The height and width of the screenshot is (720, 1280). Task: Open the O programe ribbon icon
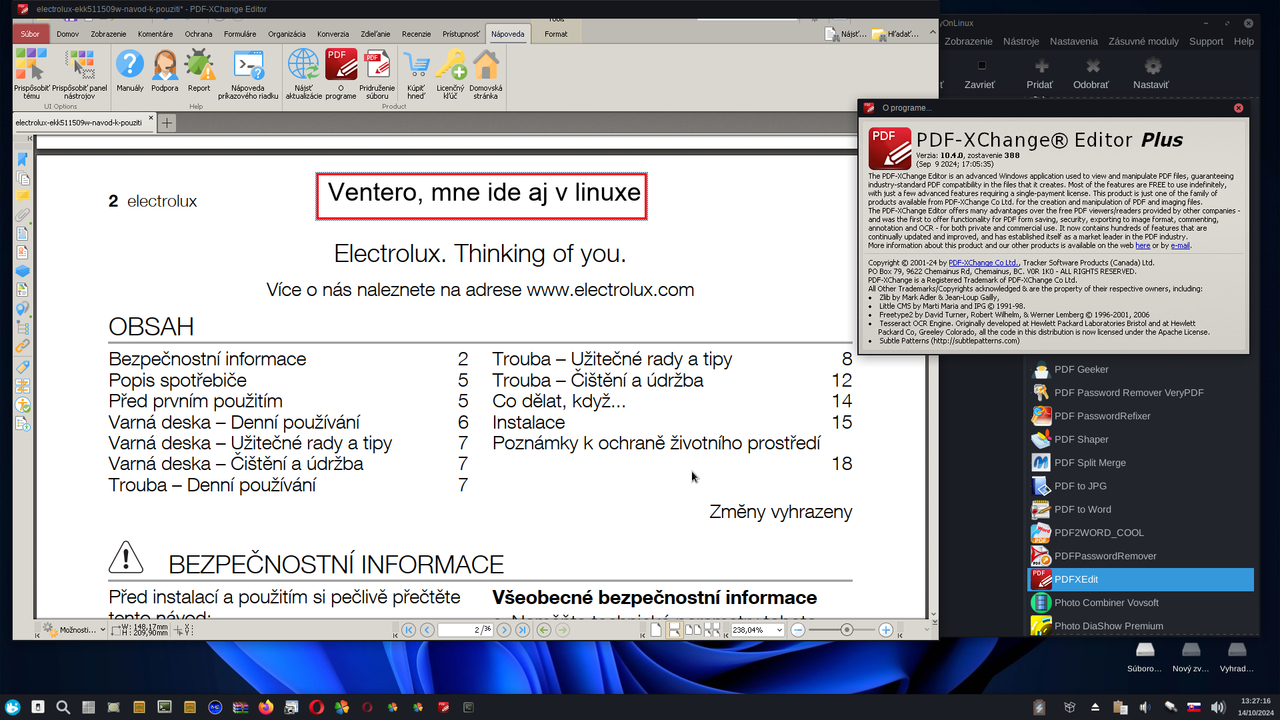(x=341, y=73)
